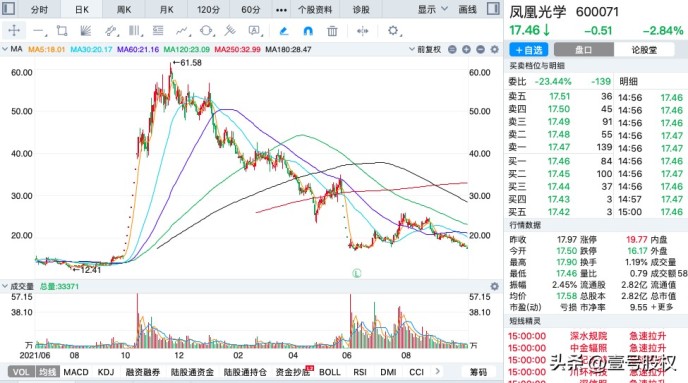Select the parallel channel drawing tool
The height and width of the screenshot is (383, 688).
tap(111, 31)
